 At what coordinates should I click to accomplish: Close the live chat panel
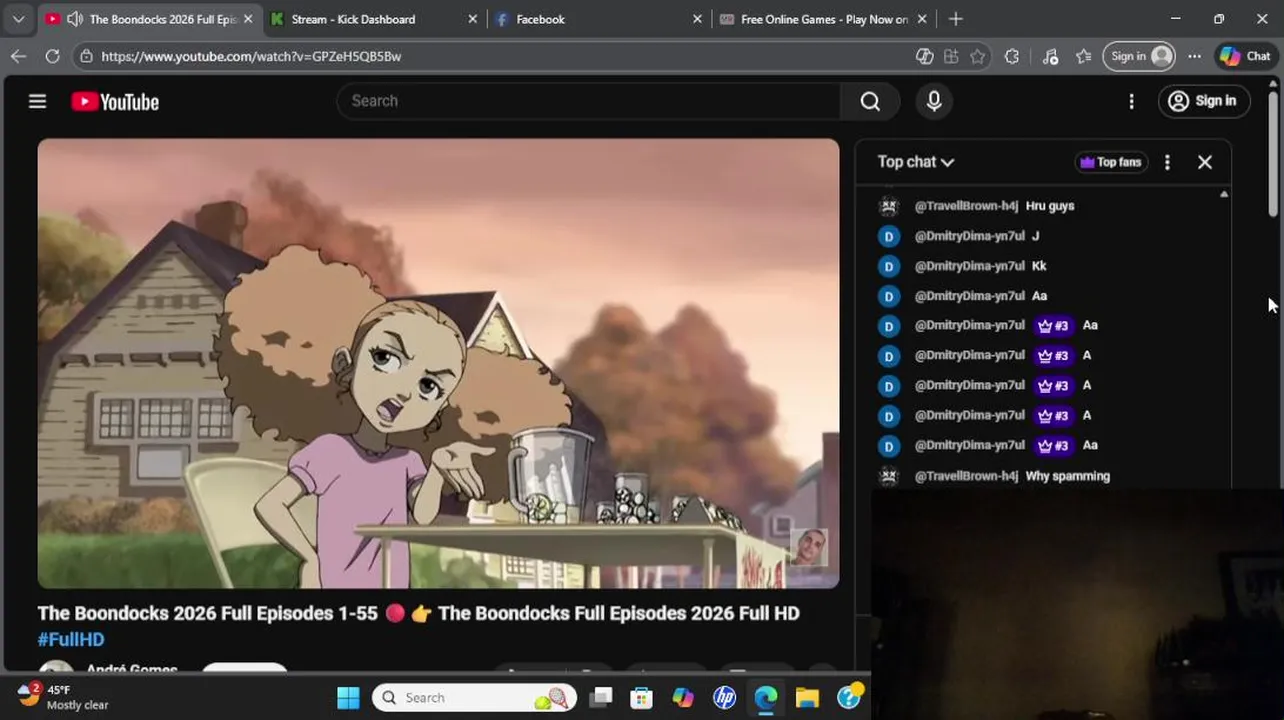[x=1205, y=162]
